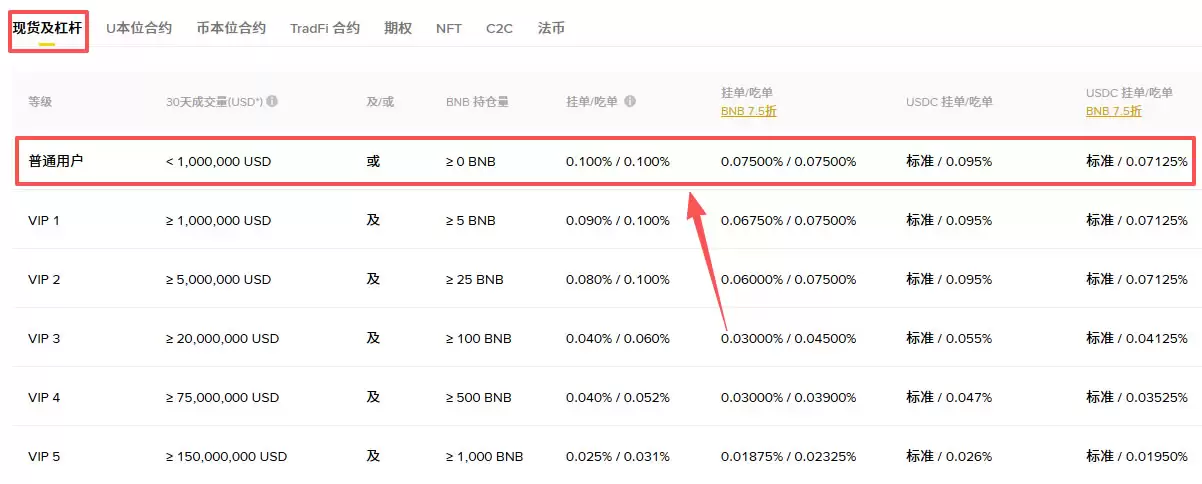Select the VIP 5 level cell

44,456
